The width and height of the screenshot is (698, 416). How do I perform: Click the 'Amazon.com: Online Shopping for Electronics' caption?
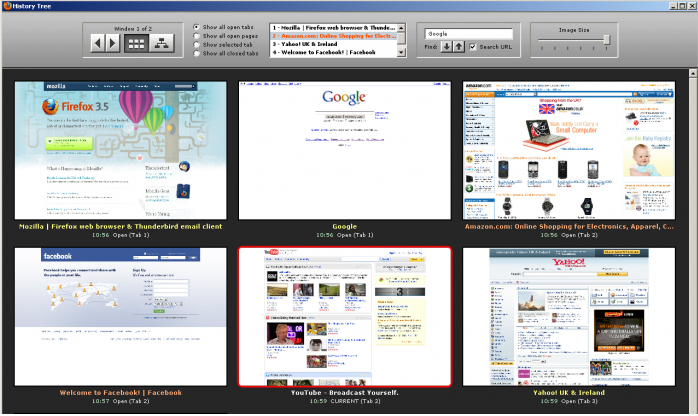[x=569, y=226]
